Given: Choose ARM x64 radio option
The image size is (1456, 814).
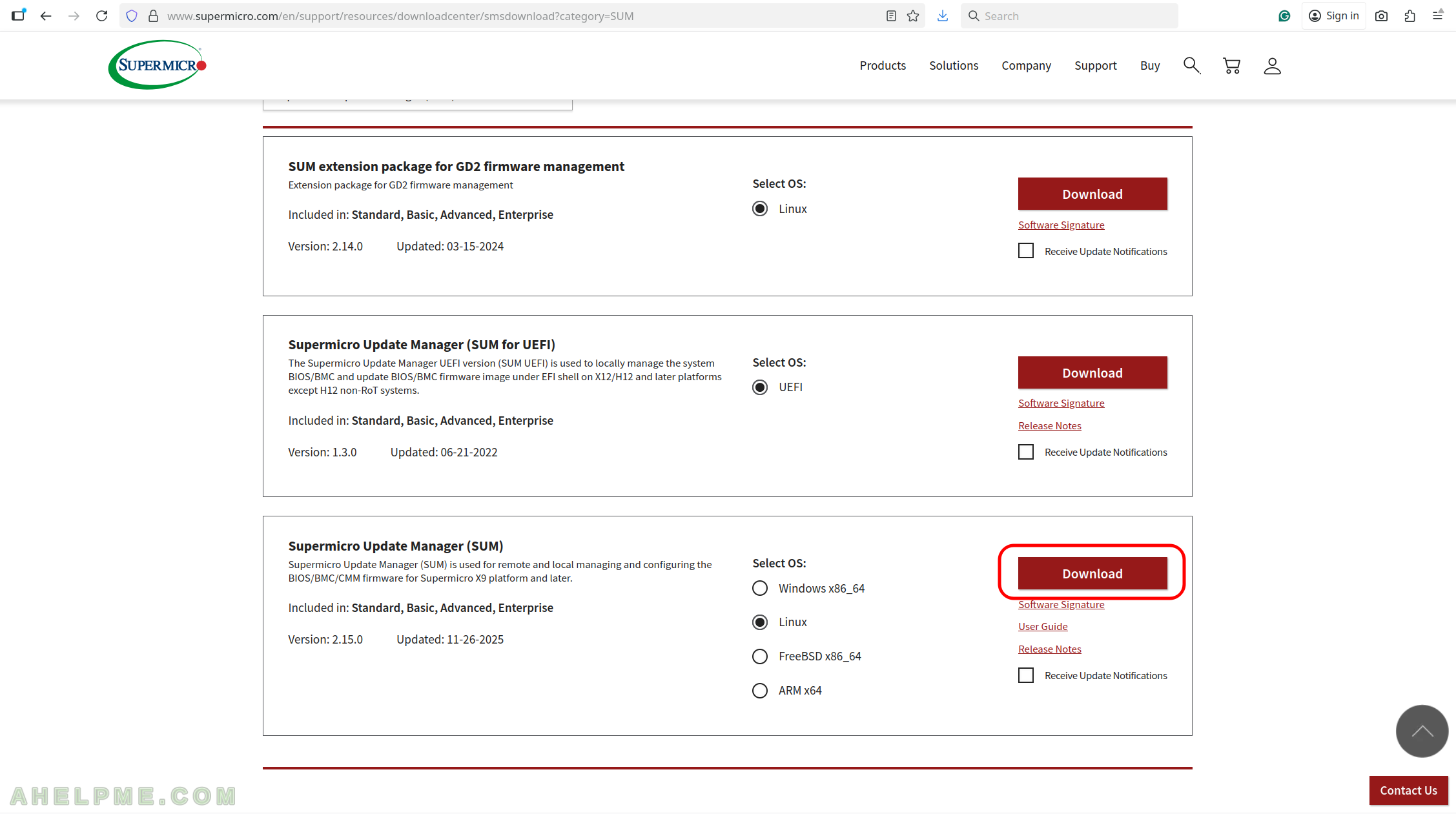Looking at the screenshot, I should click(x=760, y=691).
